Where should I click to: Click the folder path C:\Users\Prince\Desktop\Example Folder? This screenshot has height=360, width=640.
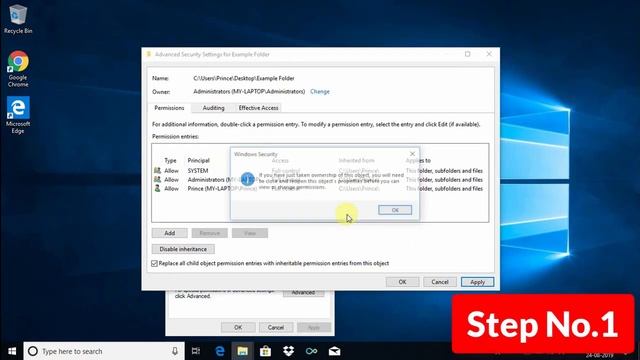click(244, 78)
